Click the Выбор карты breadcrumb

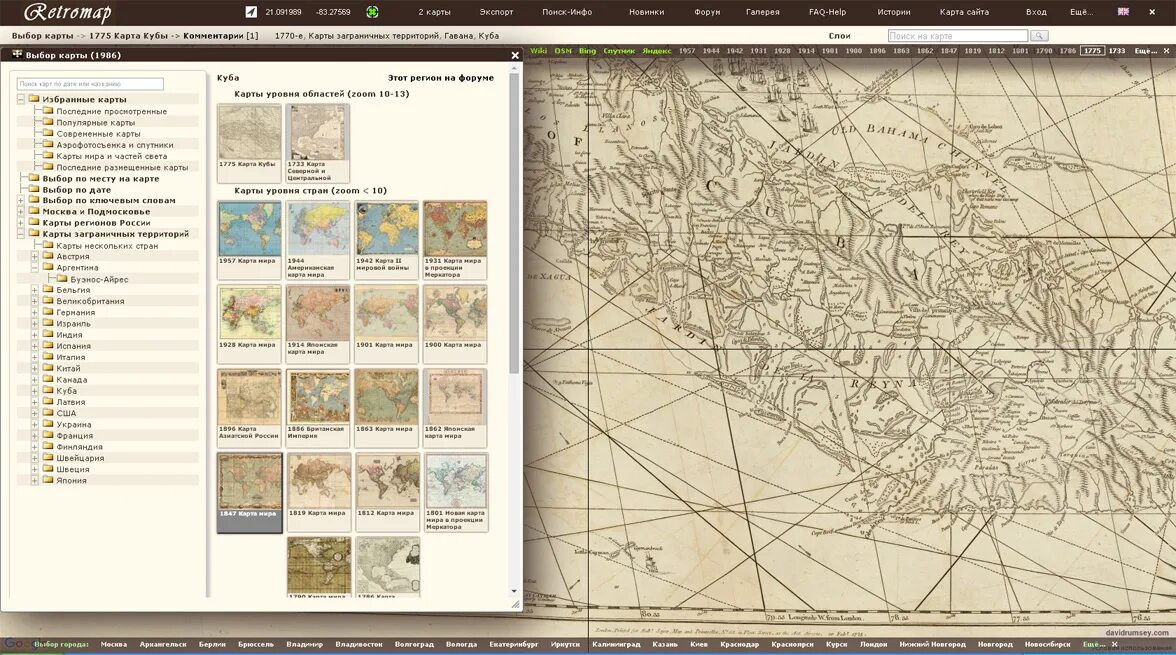point(43,35)
